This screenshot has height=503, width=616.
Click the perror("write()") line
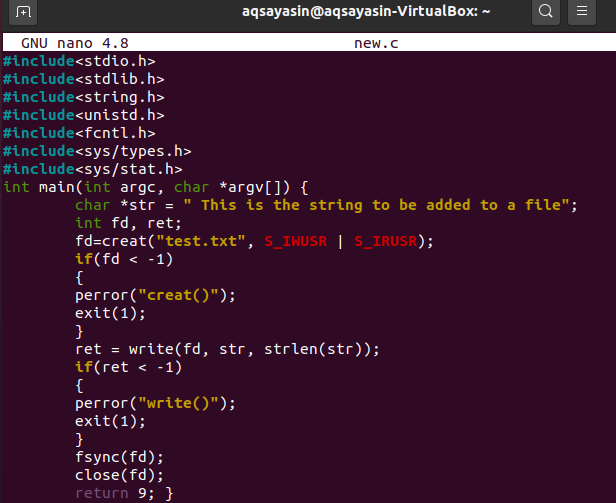pyautogui.click(x=156, y=404)
